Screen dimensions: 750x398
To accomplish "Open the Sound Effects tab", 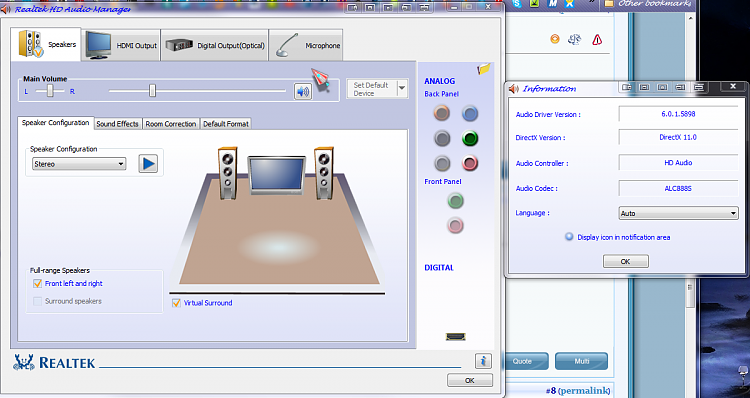I will (117, 124).
